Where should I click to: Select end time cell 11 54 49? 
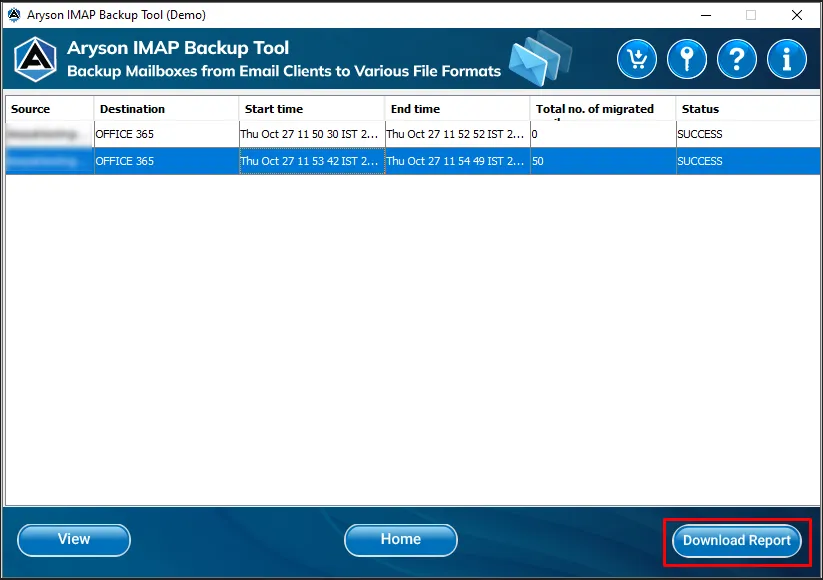[x=458, y=161]
